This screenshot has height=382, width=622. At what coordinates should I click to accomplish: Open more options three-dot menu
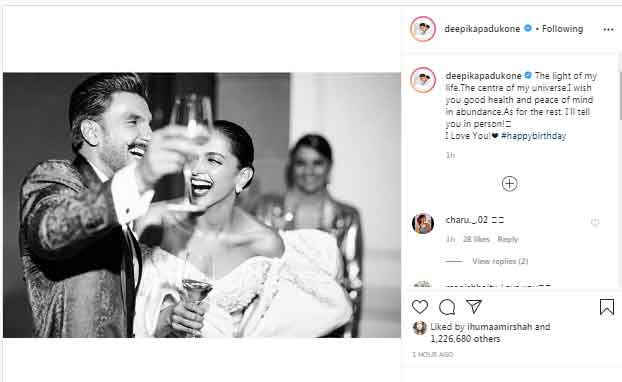[608, 29]
